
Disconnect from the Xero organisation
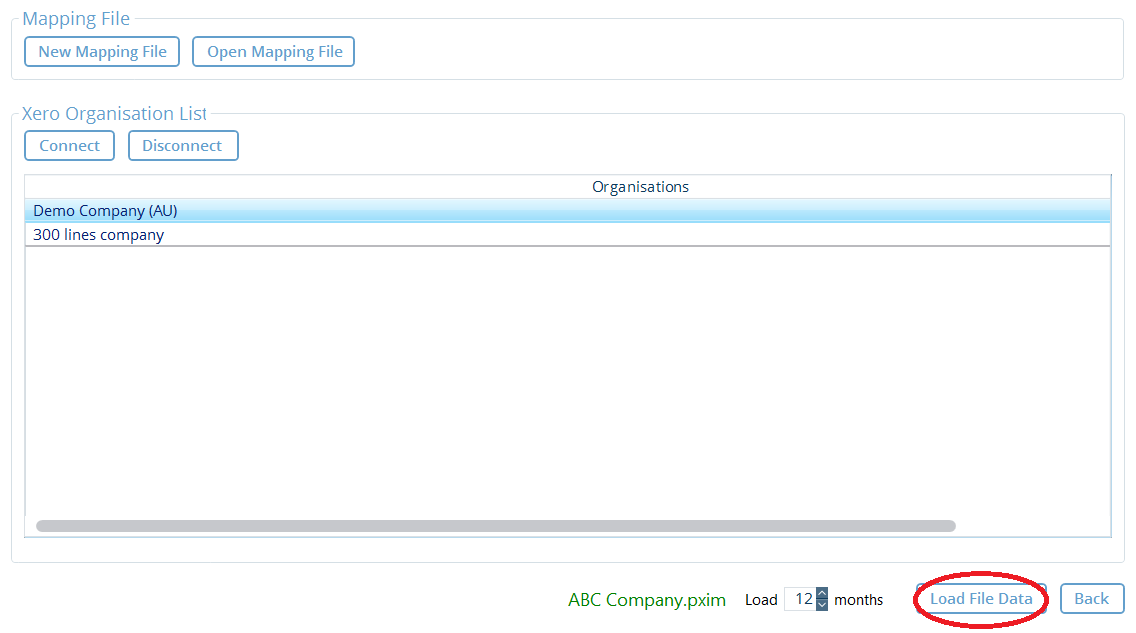tap(183, 145)
